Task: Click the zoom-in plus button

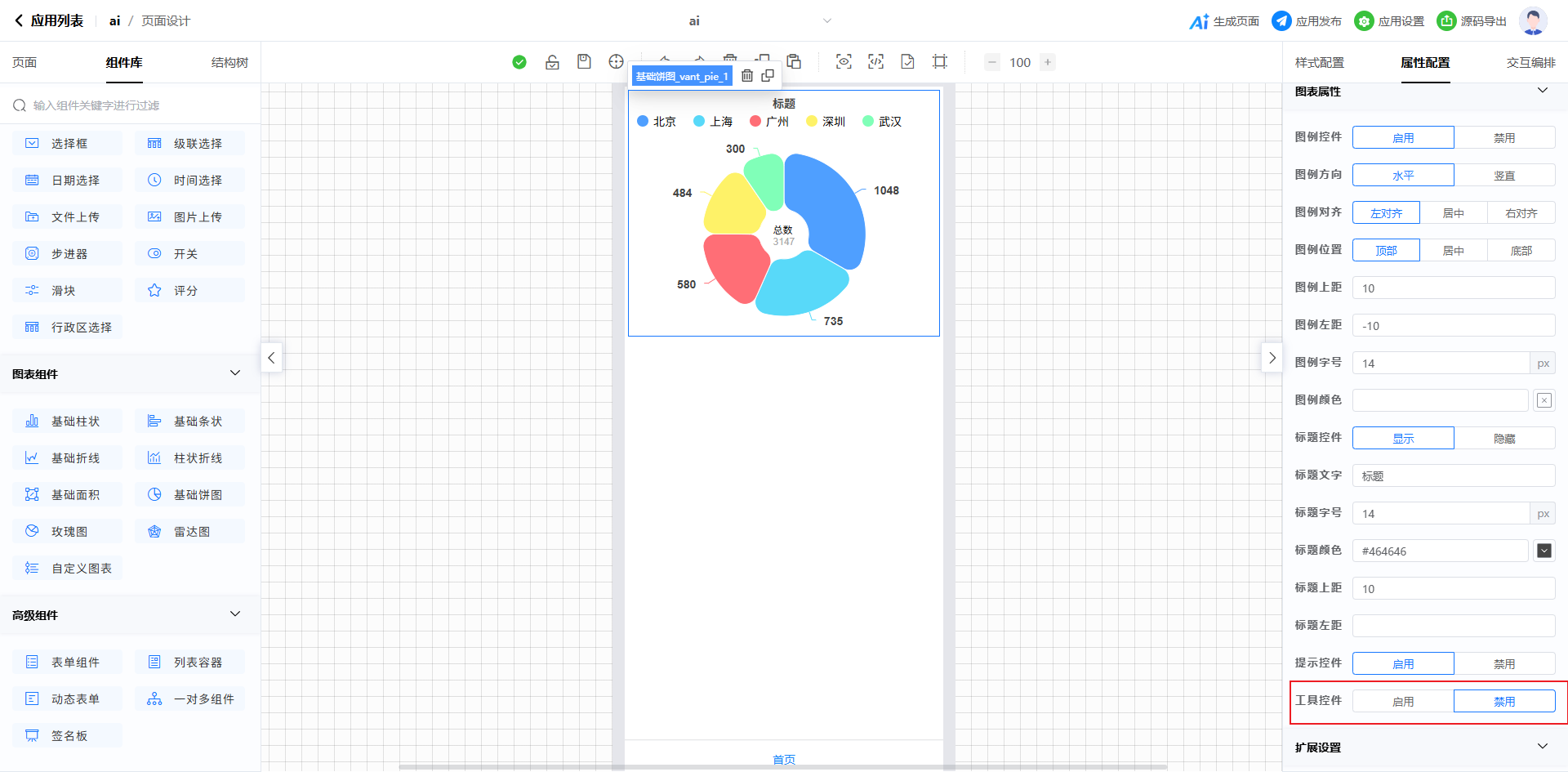Action: coord(1048,62)
